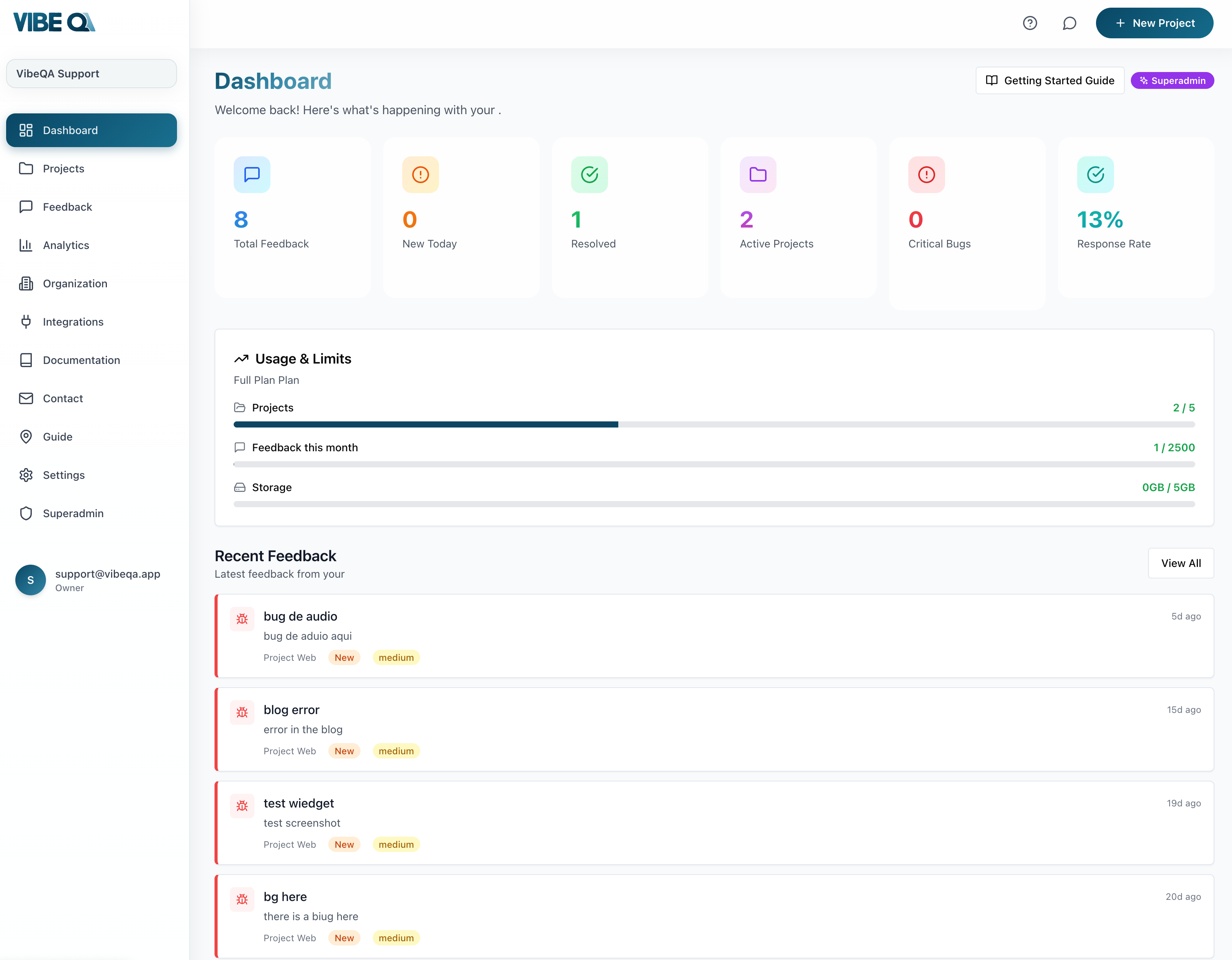Viewport: 1232px width, 960px height.
Task: Open the 'bug de audio' feedback item
Action: click(x=300, y=616)
